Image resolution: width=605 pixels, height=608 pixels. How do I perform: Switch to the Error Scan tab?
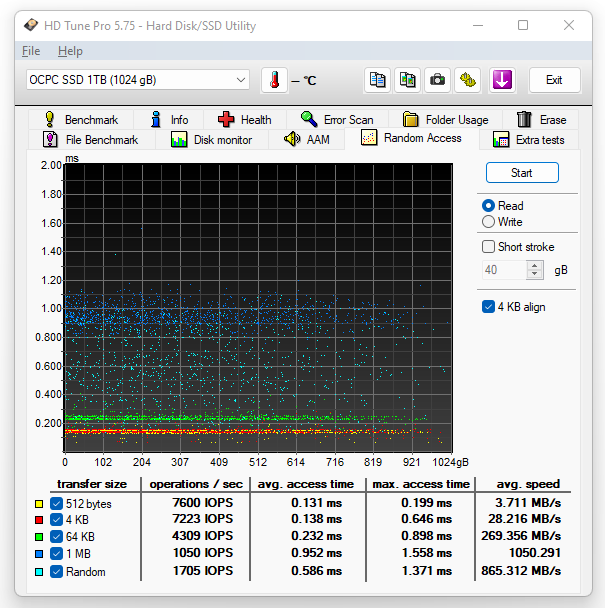[x=337, y=119]
